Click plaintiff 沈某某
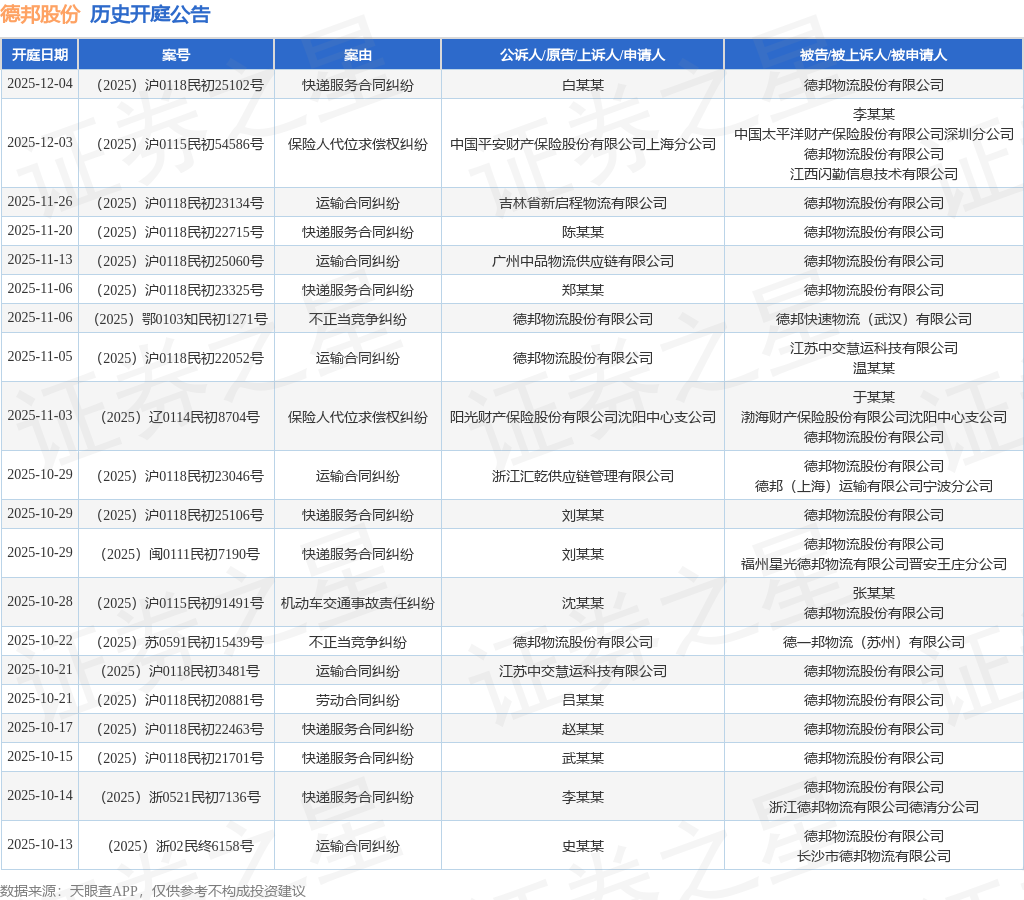The height and width of the screenshot is (900, 1024). click(583, 603)
